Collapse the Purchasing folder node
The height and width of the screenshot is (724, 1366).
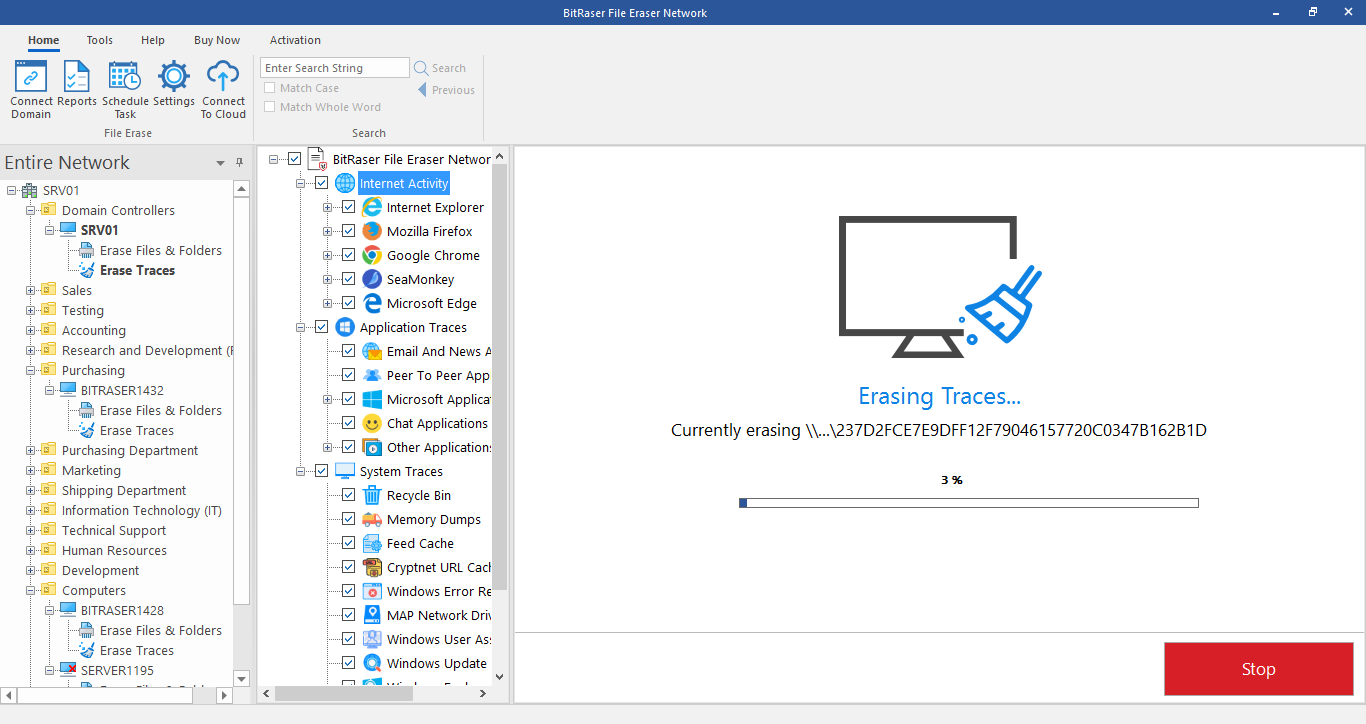(x=30, y=370)
